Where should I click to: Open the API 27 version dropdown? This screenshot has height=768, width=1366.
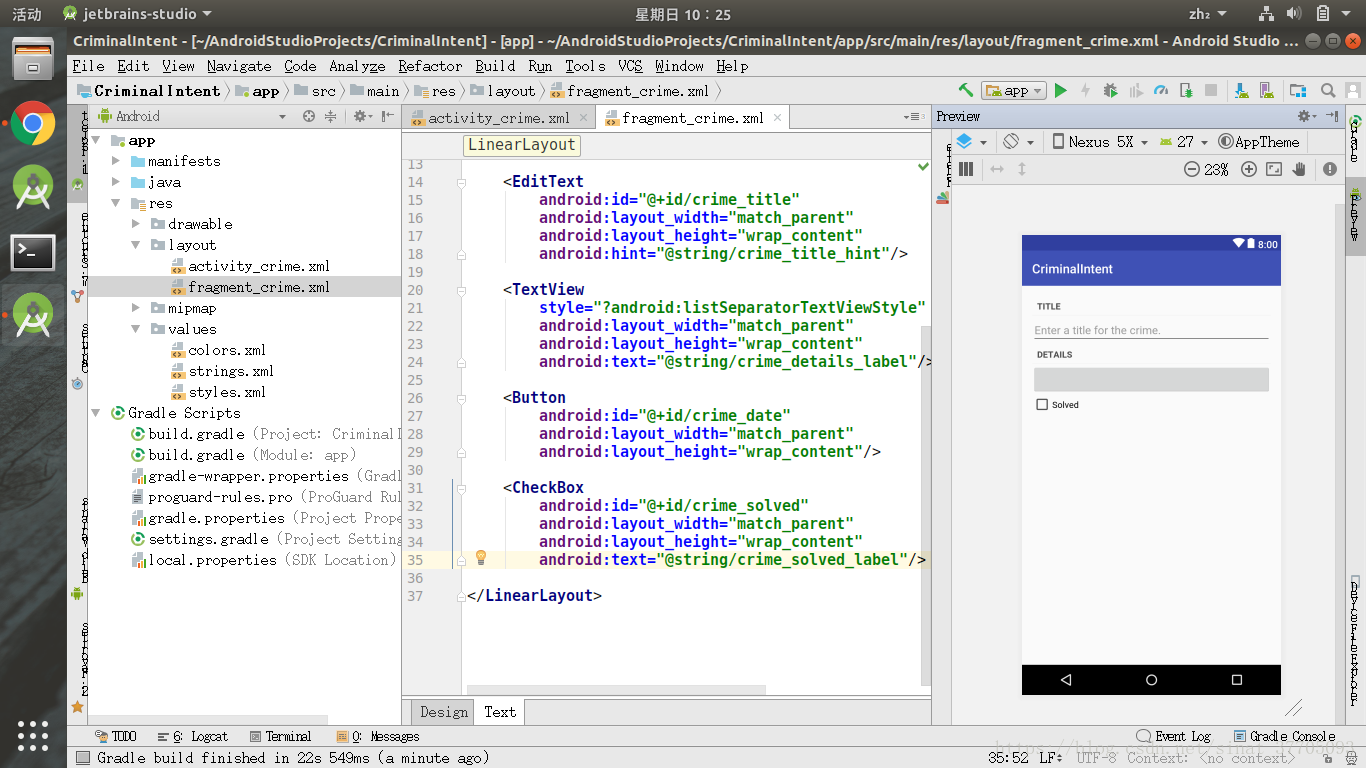(x=1184, y=142)
